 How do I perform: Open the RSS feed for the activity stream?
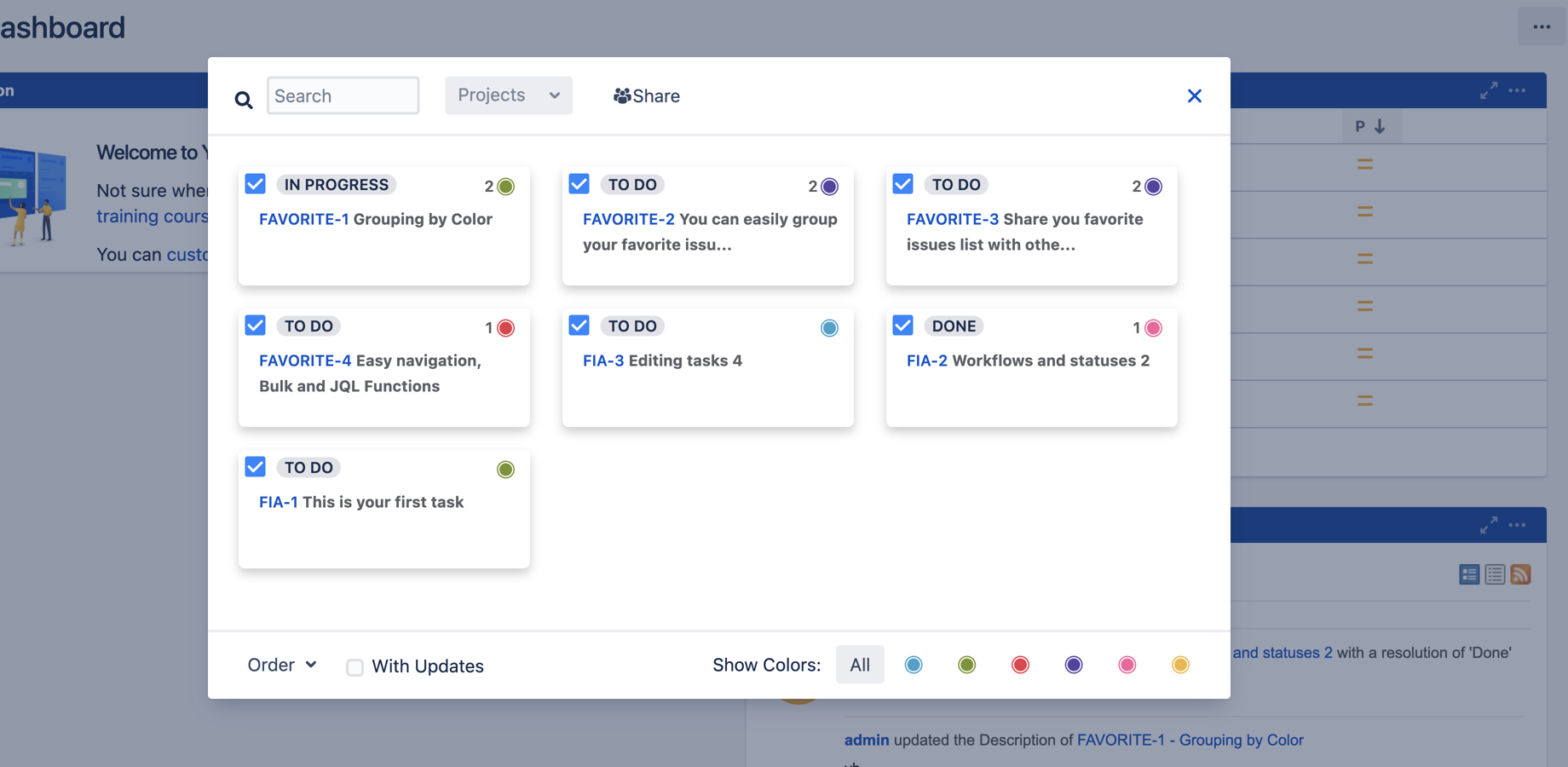1521,574
